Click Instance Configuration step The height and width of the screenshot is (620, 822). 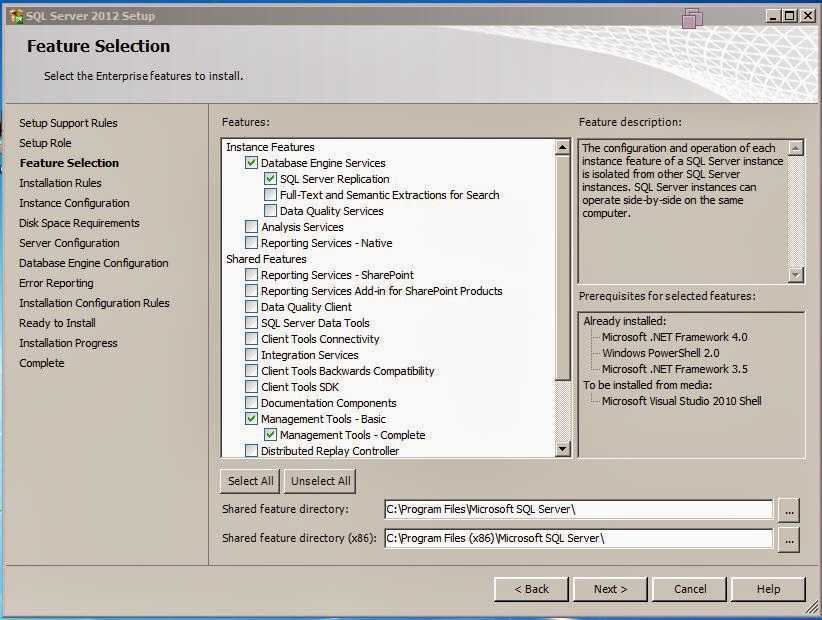click(x=74, y=203)
